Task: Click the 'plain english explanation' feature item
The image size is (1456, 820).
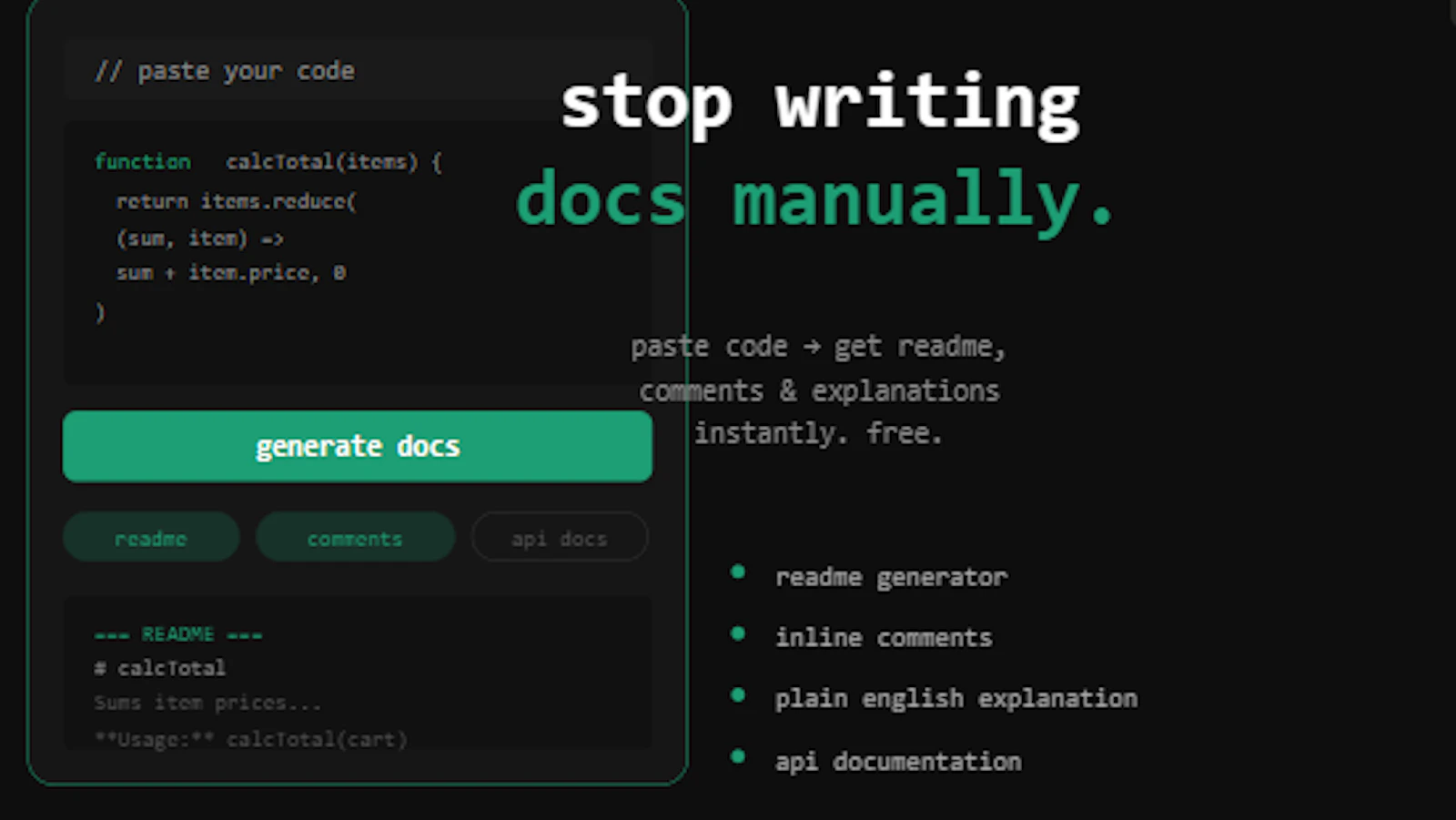Action: (955, 698)
